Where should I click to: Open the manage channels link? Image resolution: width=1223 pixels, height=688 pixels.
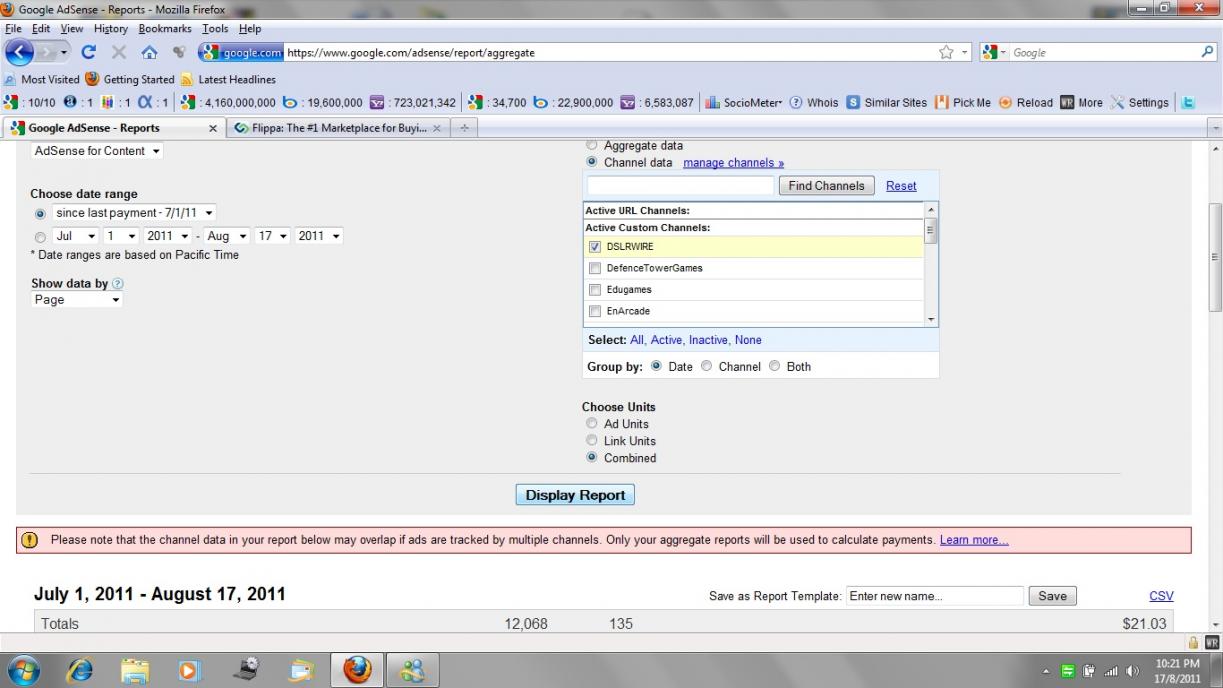pos(733,163)
